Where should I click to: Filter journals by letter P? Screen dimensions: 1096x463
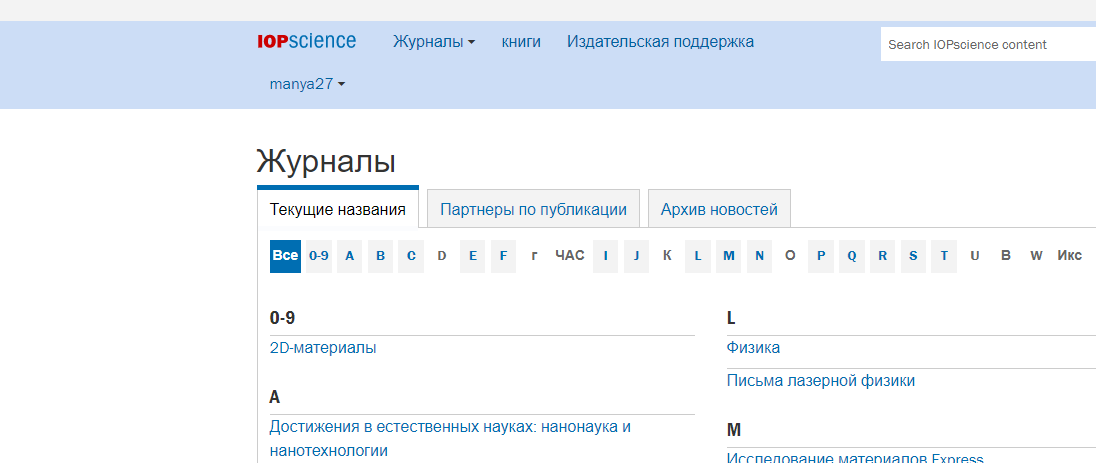point(821,256)
